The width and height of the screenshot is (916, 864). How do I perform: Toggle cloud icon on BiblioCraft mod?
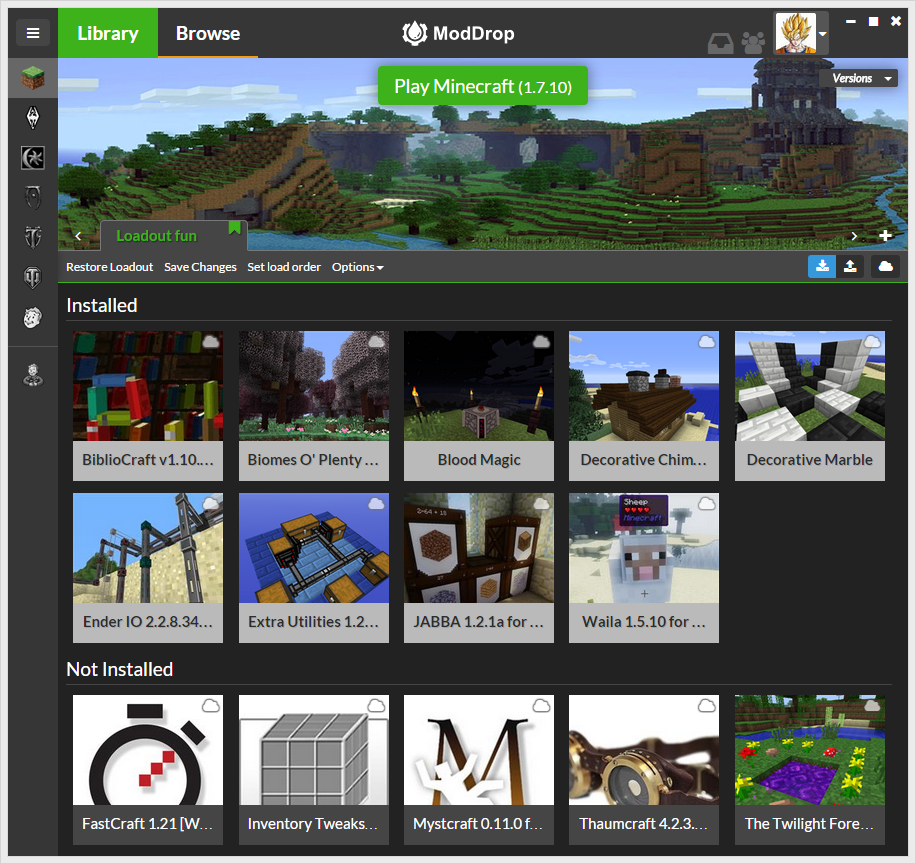point(210,341)
